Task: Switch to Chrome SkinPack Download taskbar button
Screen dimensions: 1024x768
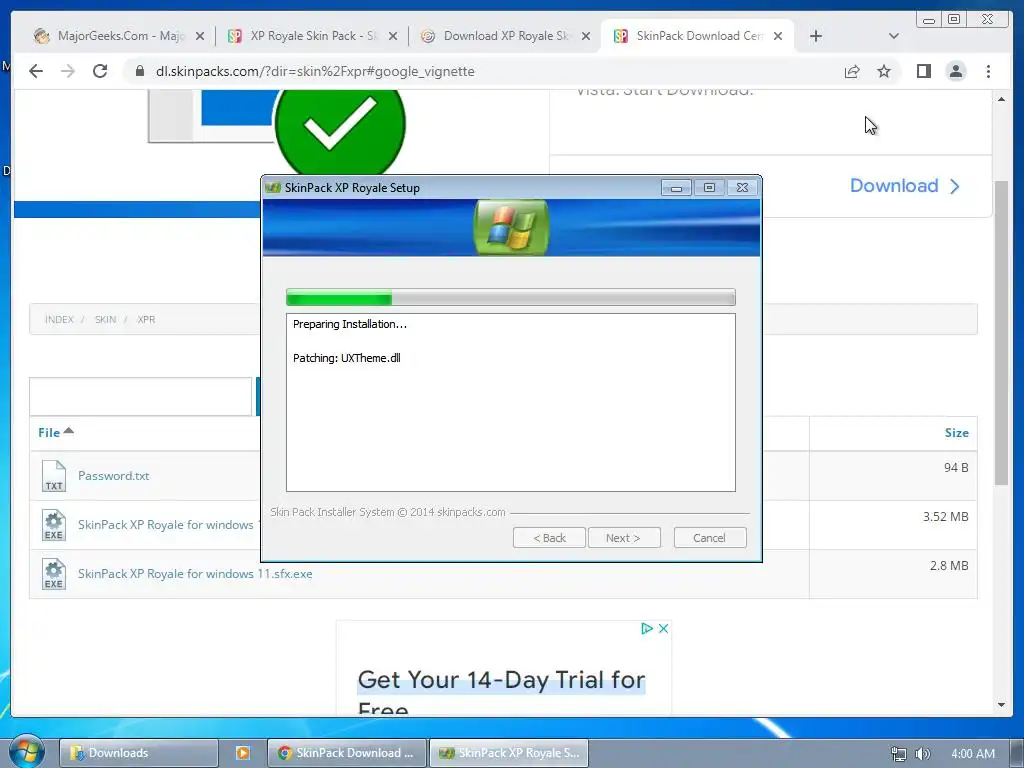Action: pyautogui.click(x=347, y=753)
